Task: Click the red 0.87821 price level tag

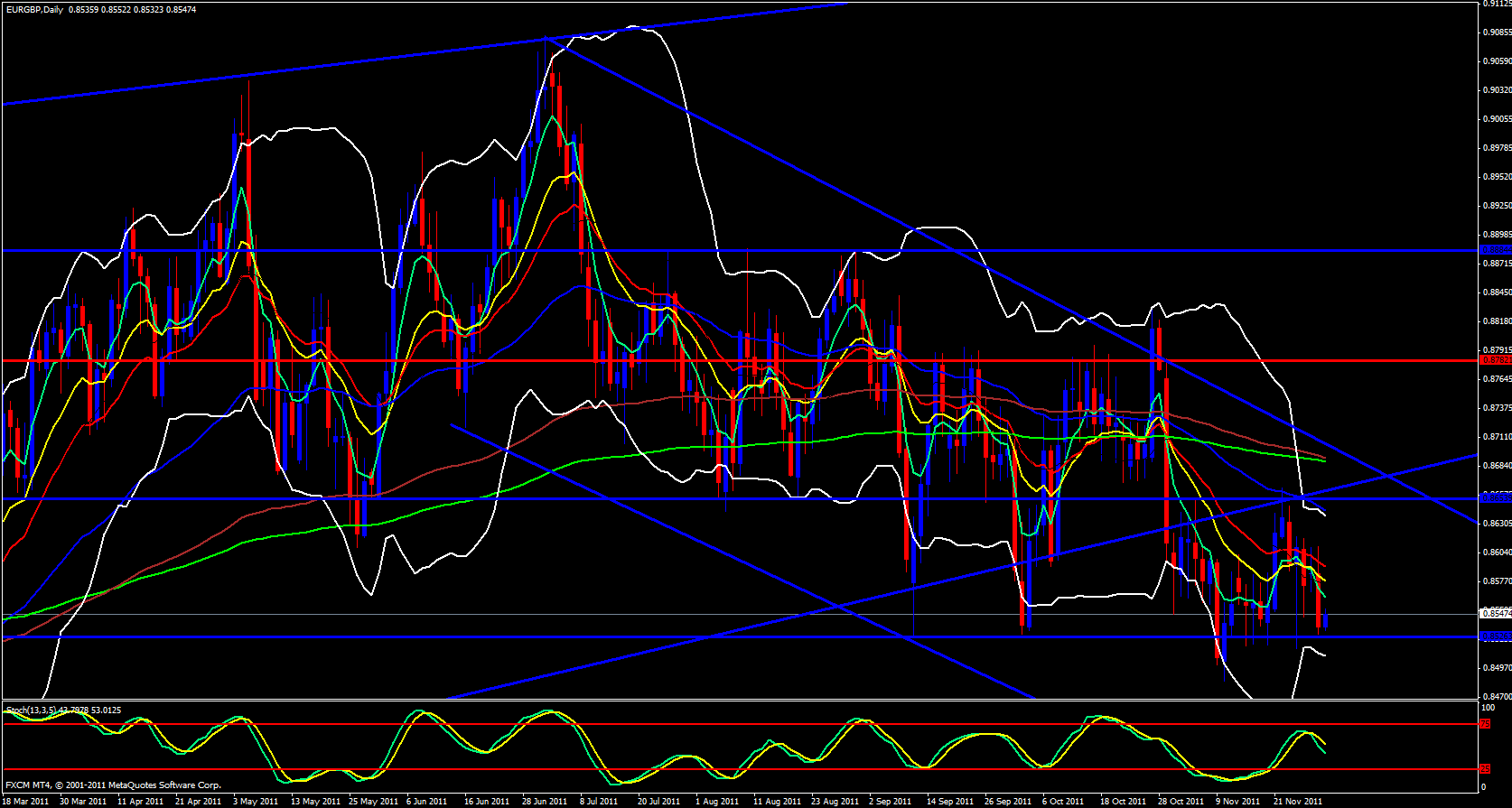Action: click(x=1495, y=360)
